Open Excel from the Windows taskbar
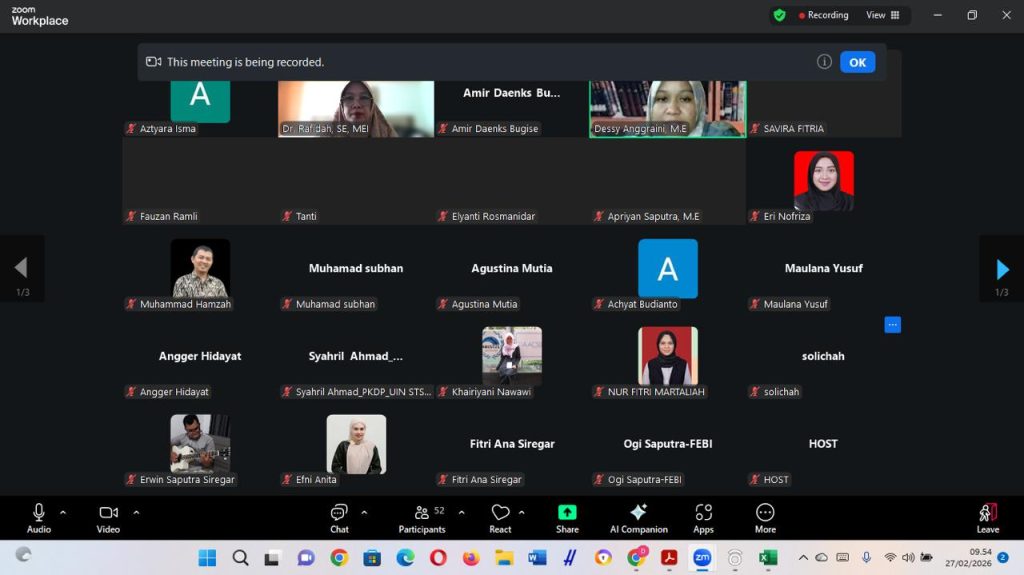The image size is (1024, 575). point(767,557)
